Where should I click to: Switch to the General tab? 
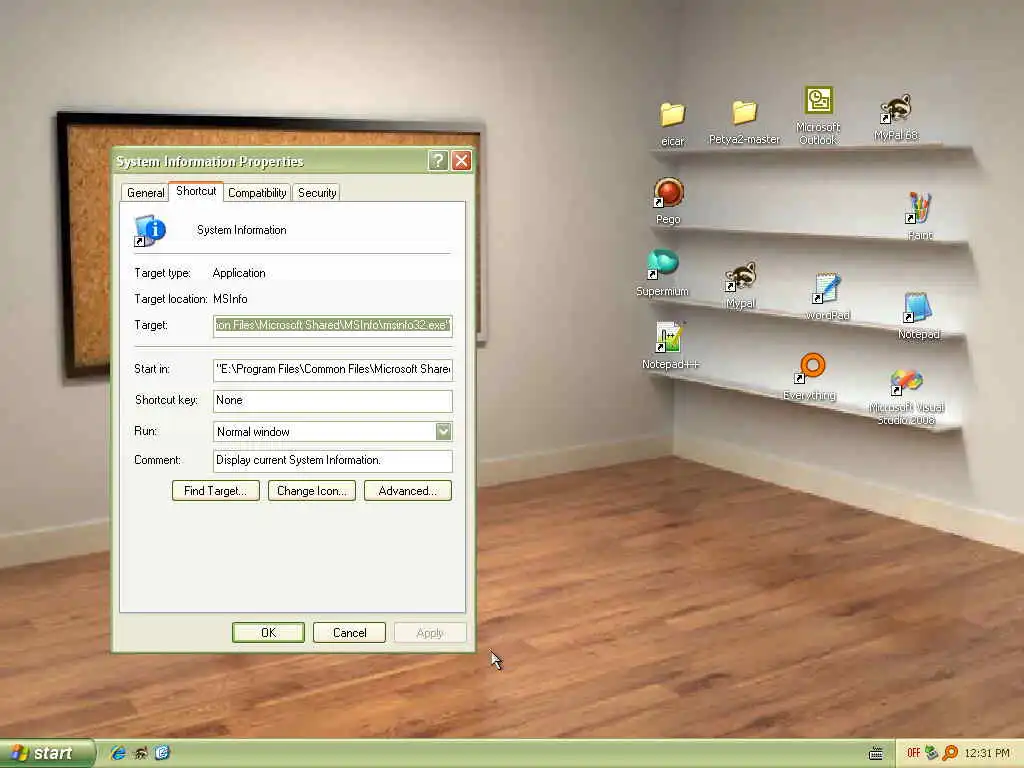point(145,193)
